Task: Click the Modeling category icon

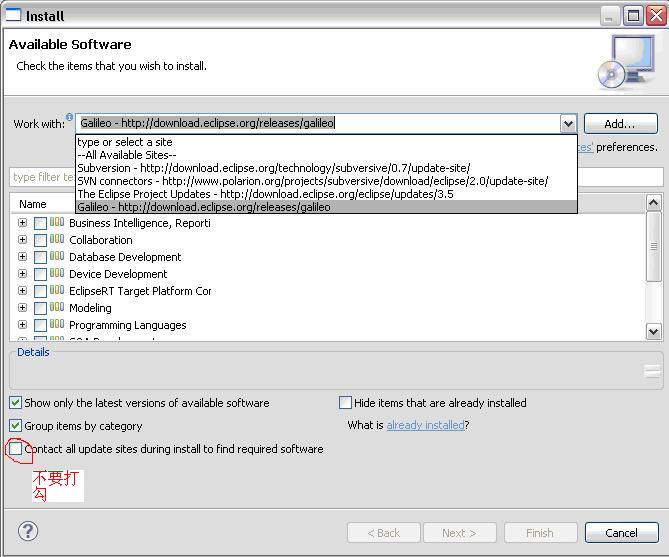Action: click(x=57, y=307)
